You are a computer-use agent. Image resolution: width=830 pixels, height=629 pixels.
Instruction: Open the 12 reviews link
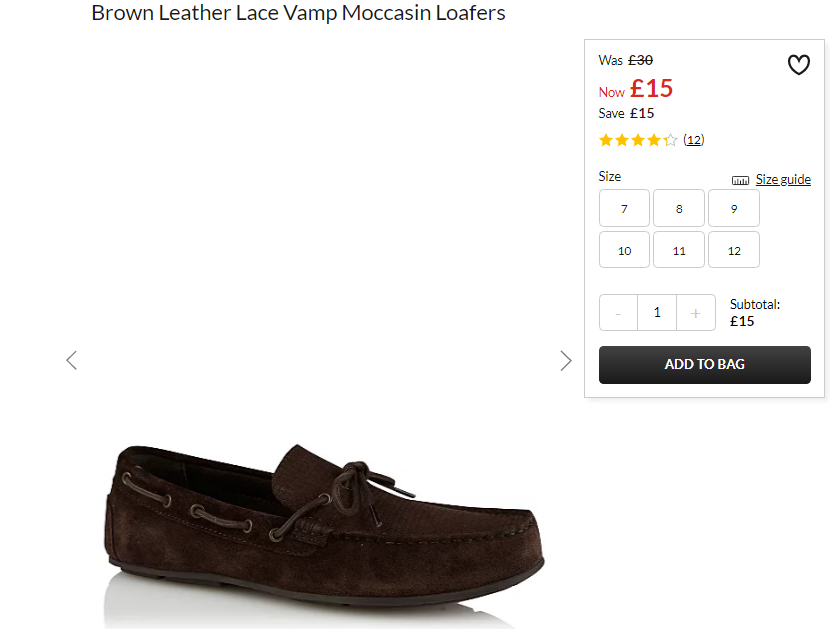click(x=693, y=140)
